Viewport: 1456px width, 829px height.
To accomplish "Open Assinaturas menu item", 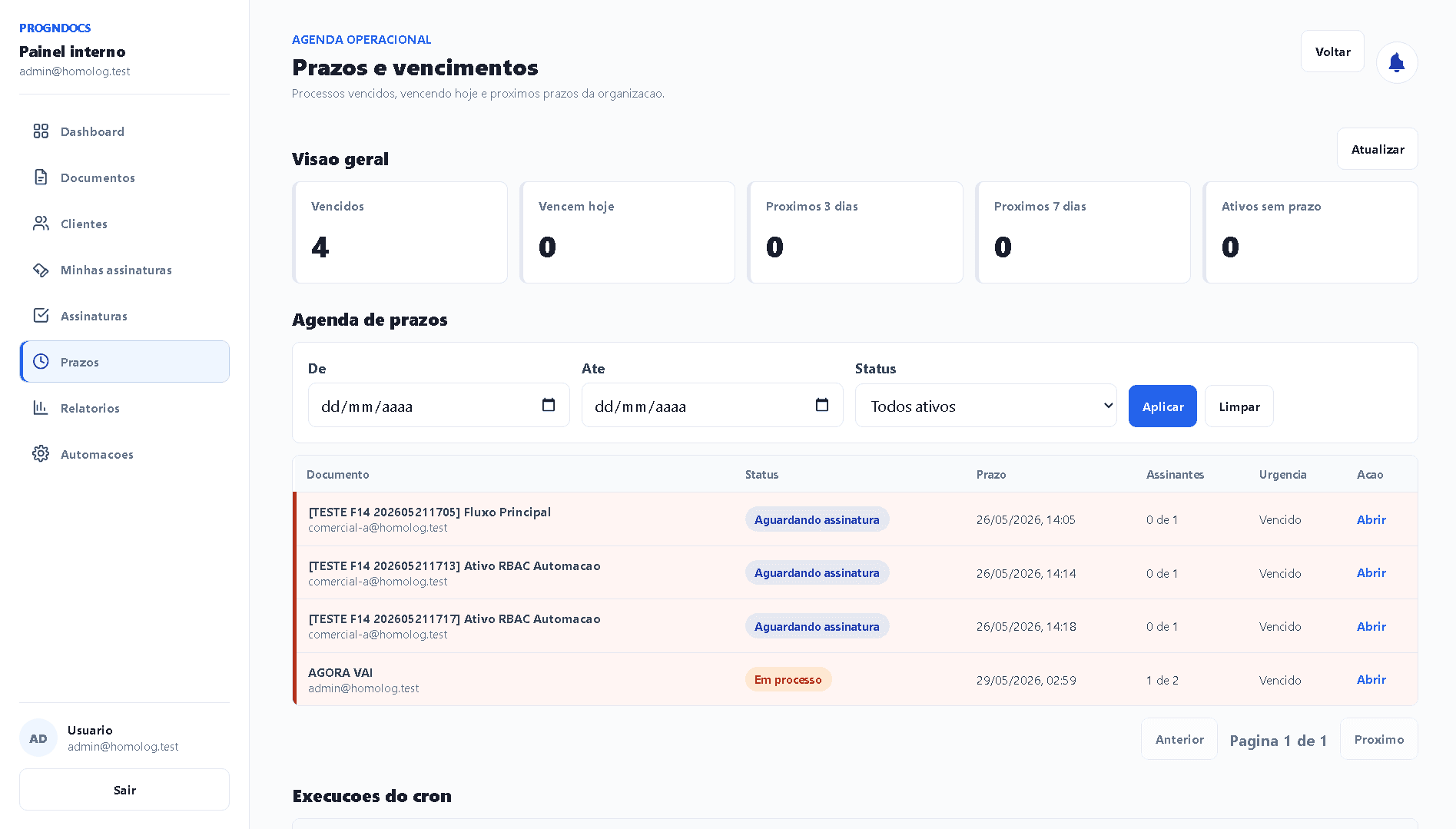I will tap(124, 316).
